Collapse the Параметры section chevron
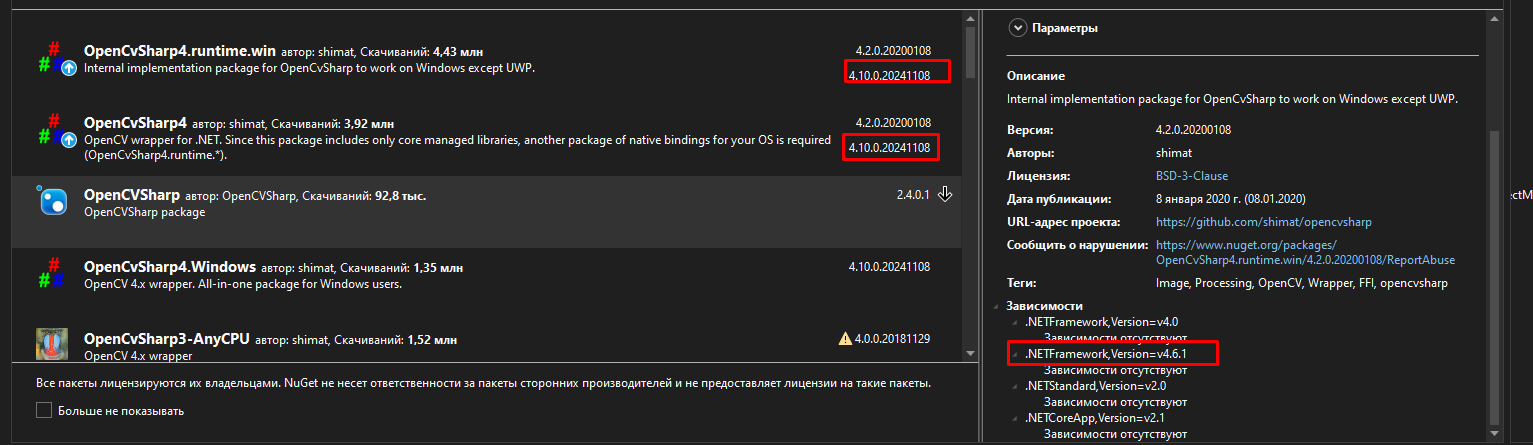 point(1018,28)
